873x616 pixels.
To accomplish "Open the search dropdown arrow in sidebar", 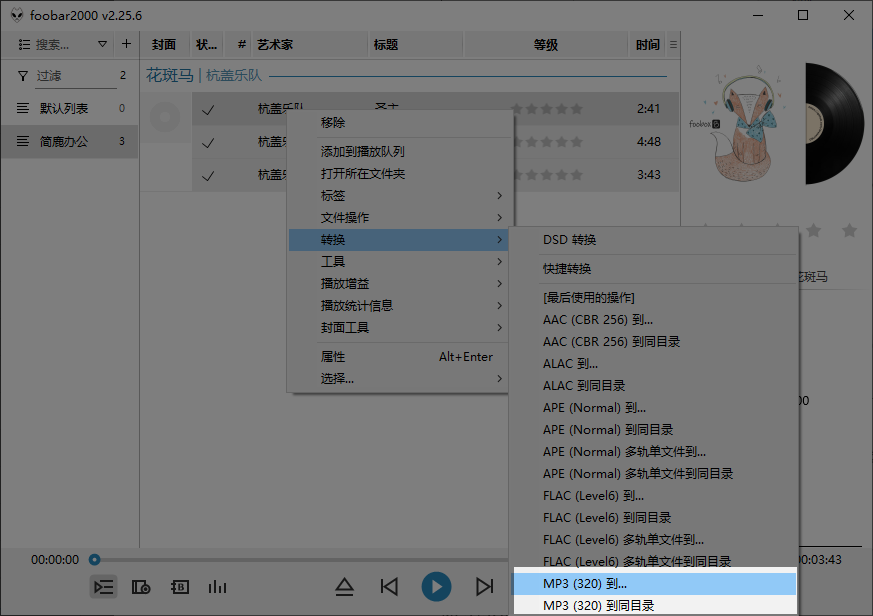I will [103, 44].
